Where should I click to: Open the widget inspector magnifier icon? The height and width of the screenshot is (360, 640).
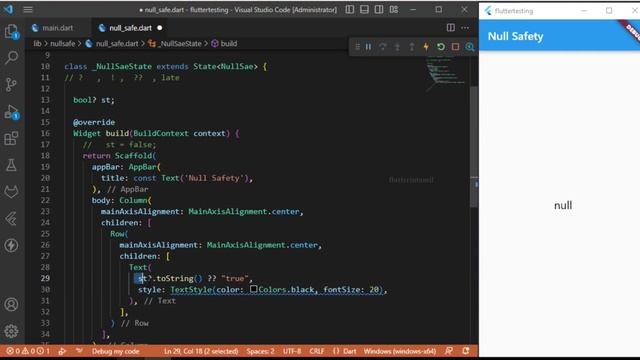point(470,47)
